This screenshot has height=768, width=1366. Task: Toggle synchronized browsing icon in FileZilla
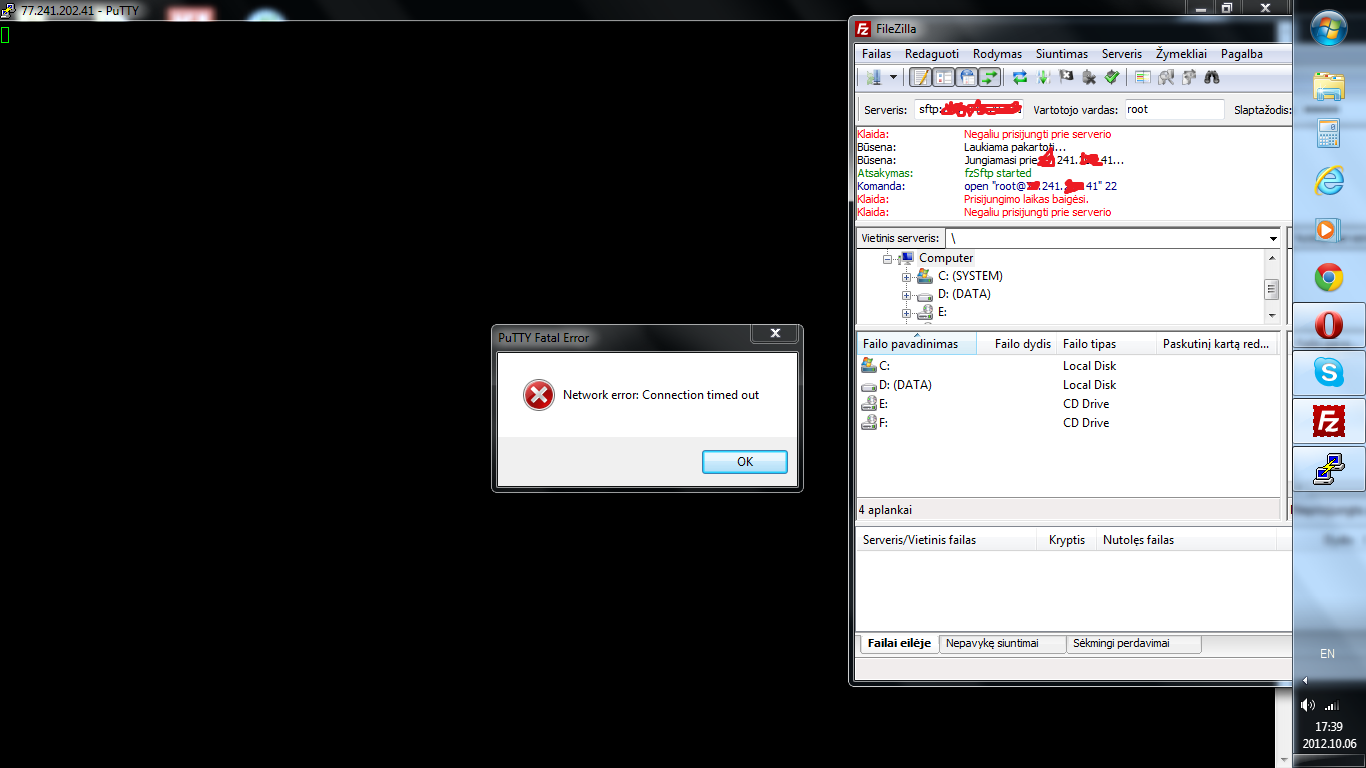tap(1189, 77)
